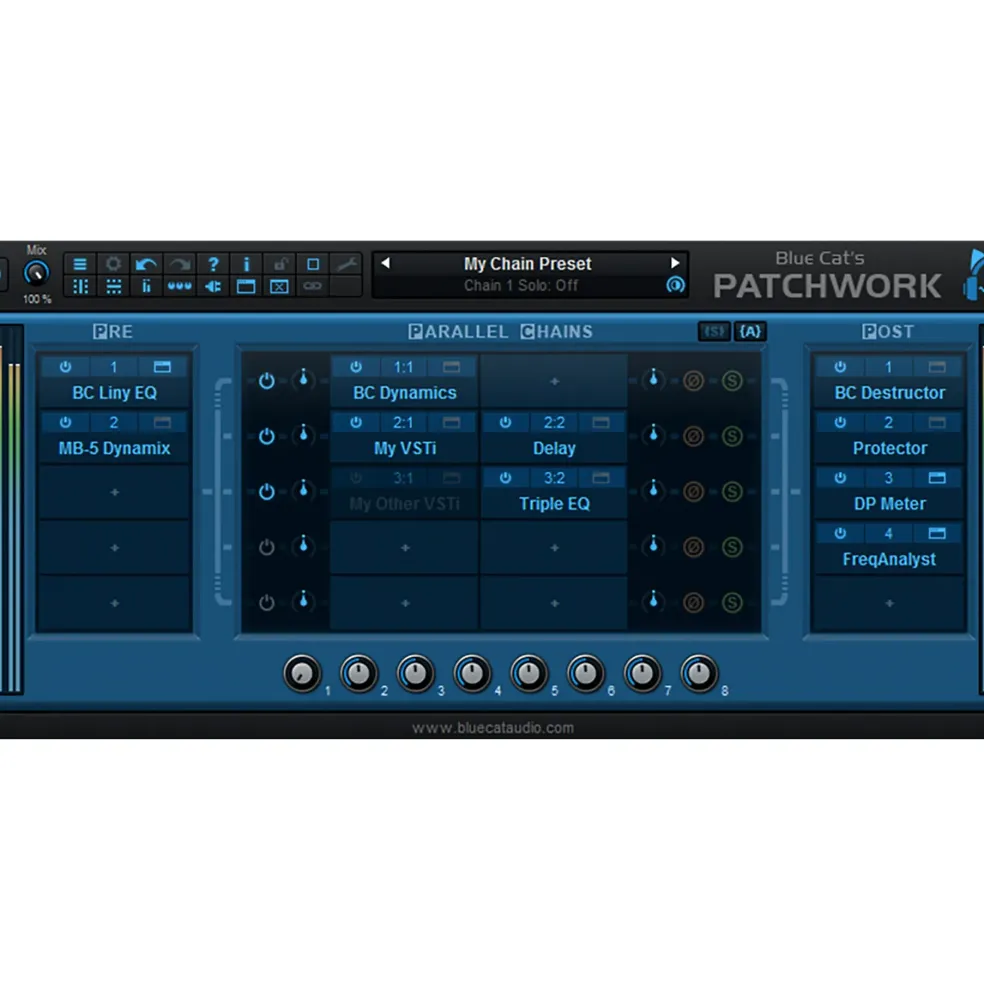This screenshot has height=985, width=984.
Task: Toggle power on parallel chain row 1
Action: point(266,381)
